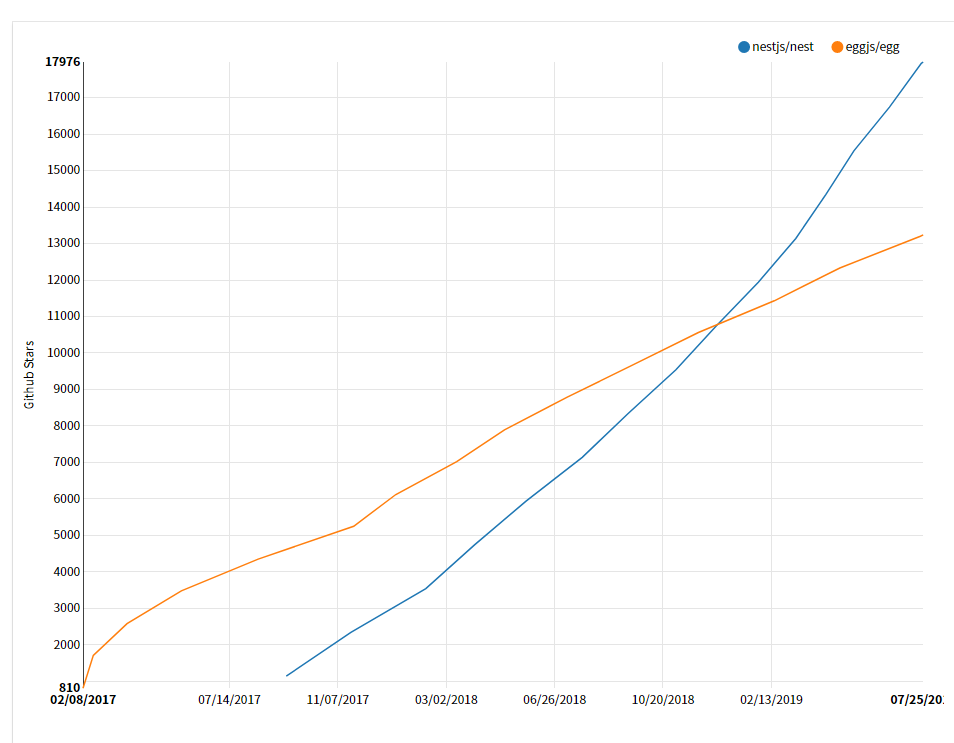Toggle the nestjs/nest legend label
Viewport: 954px width, 743px height.
(782, 47)
